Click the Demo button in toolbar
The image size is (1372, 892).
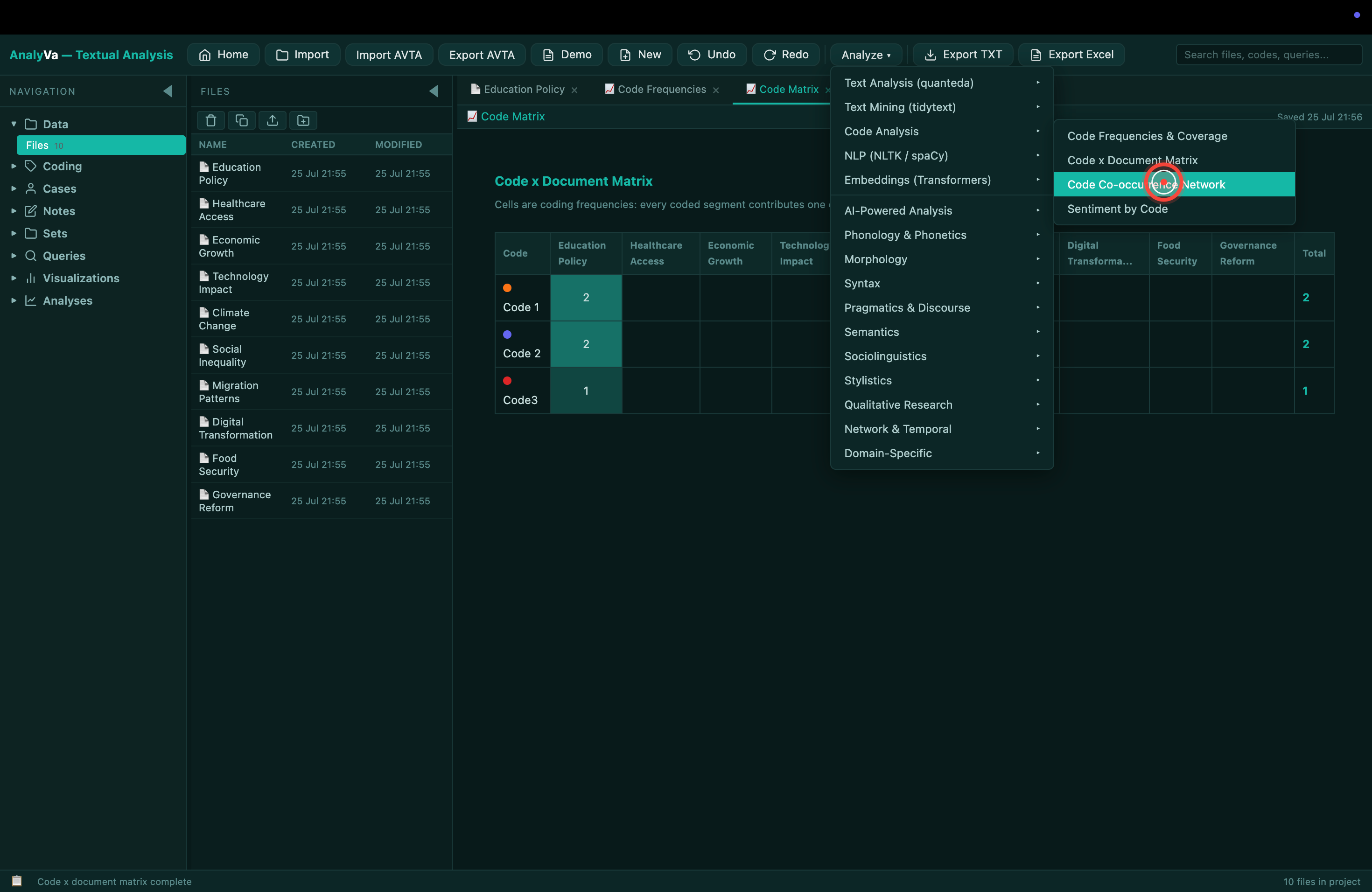click(567, 55)
